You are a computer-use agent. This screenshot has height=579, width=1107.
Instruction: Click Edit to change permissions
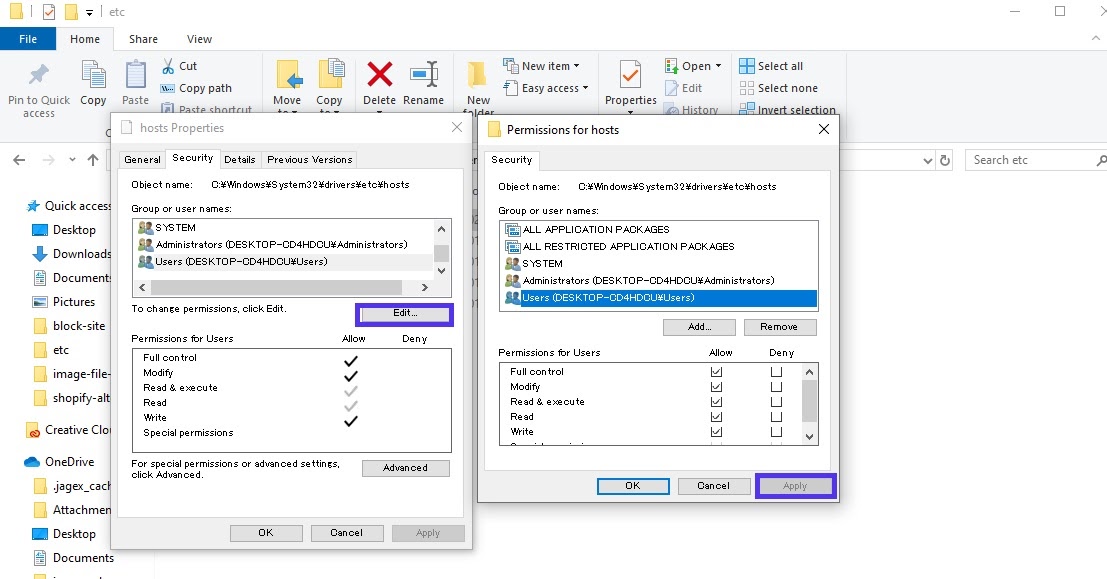click(x=404, y=314)
